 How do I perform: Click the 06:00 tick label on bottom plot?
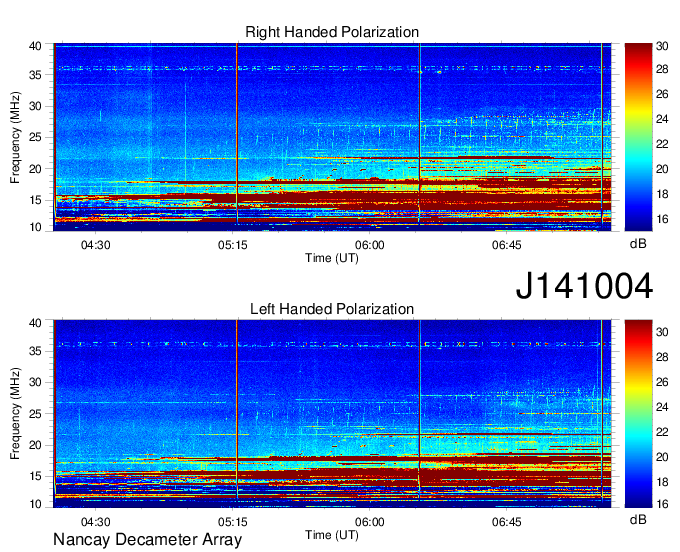[369, 522]
